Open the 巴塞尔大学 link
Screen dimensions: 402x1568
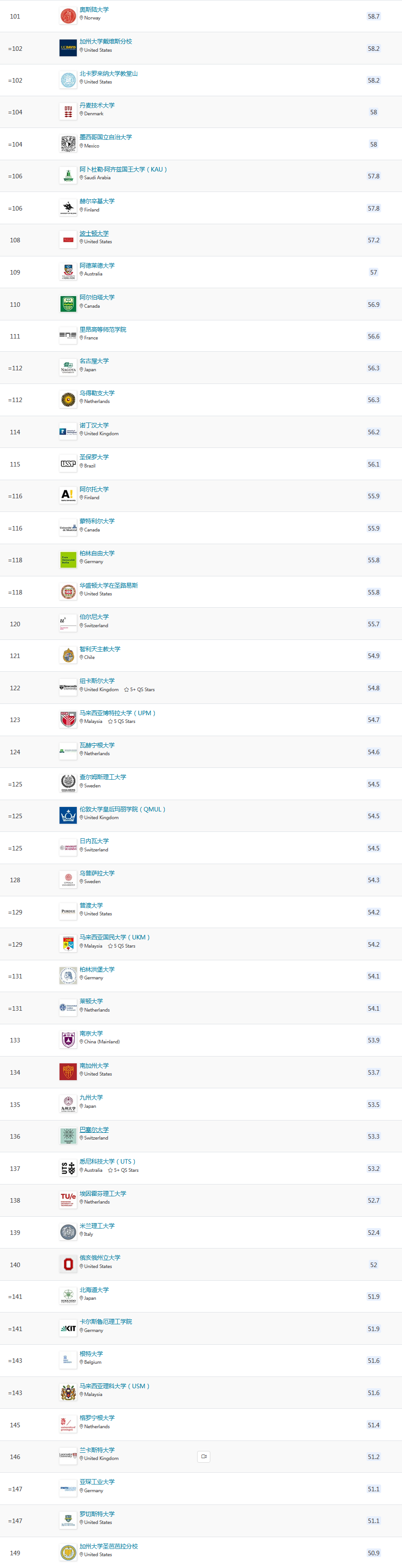(x=94, y=1130)
